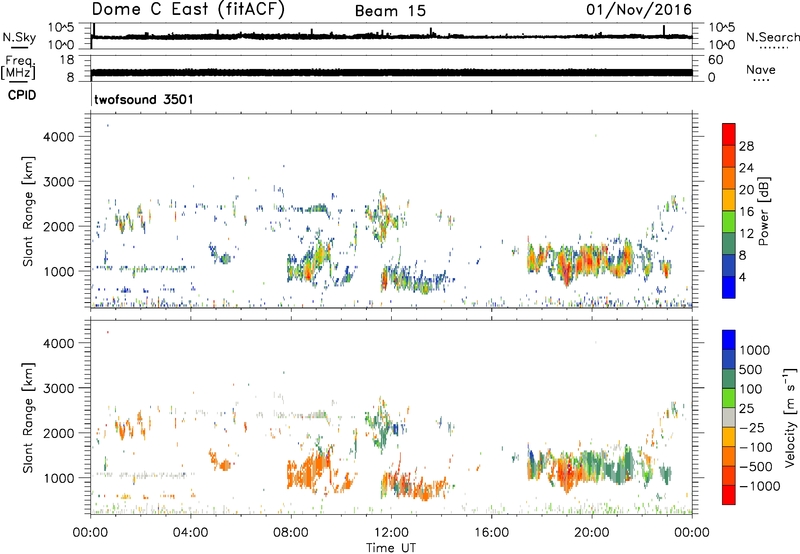Click the '20:00' time tick label

tap(591, 533)
